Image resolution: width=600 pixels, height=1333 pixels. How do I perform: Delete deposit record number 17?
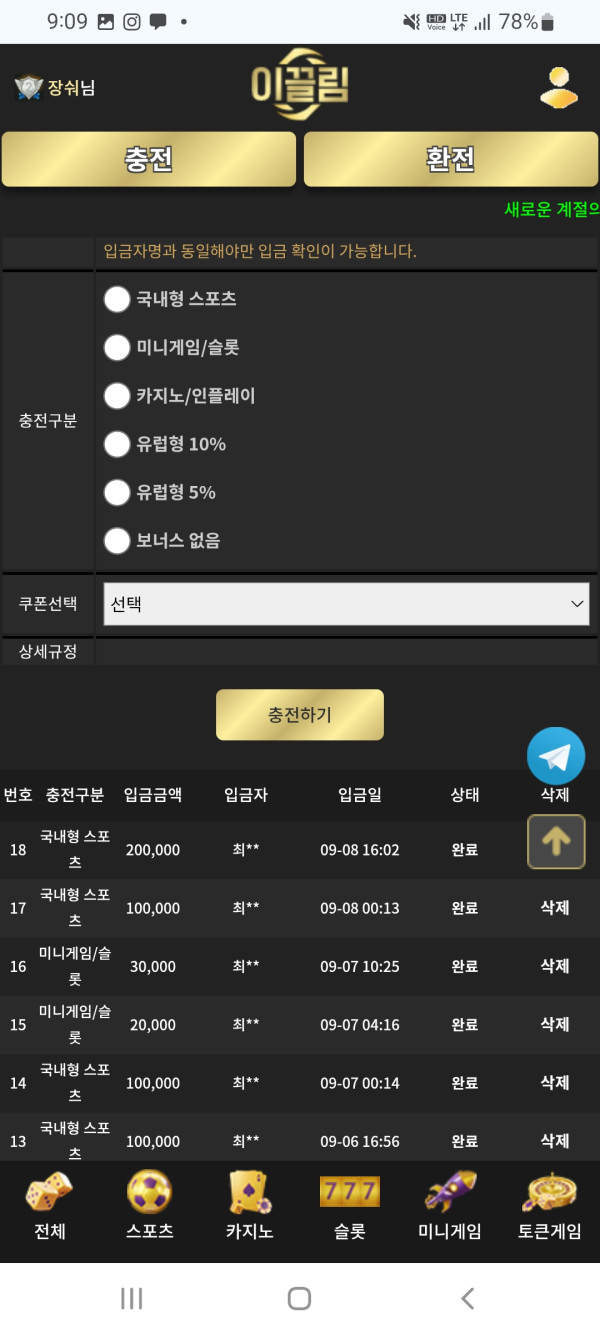pyautogui.click(x=555, y=908)
